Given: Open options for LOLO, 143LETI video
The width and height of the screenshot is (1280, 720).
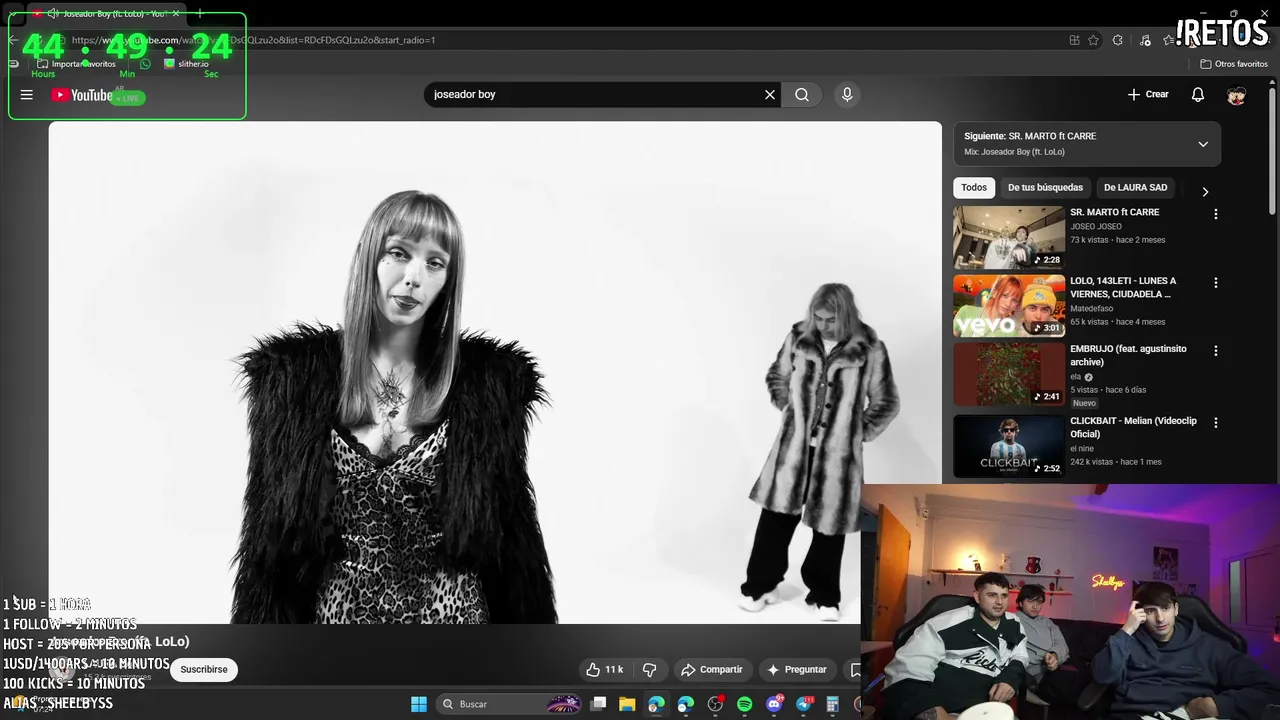Looking at the screenshot, I should coord(1216,283).
